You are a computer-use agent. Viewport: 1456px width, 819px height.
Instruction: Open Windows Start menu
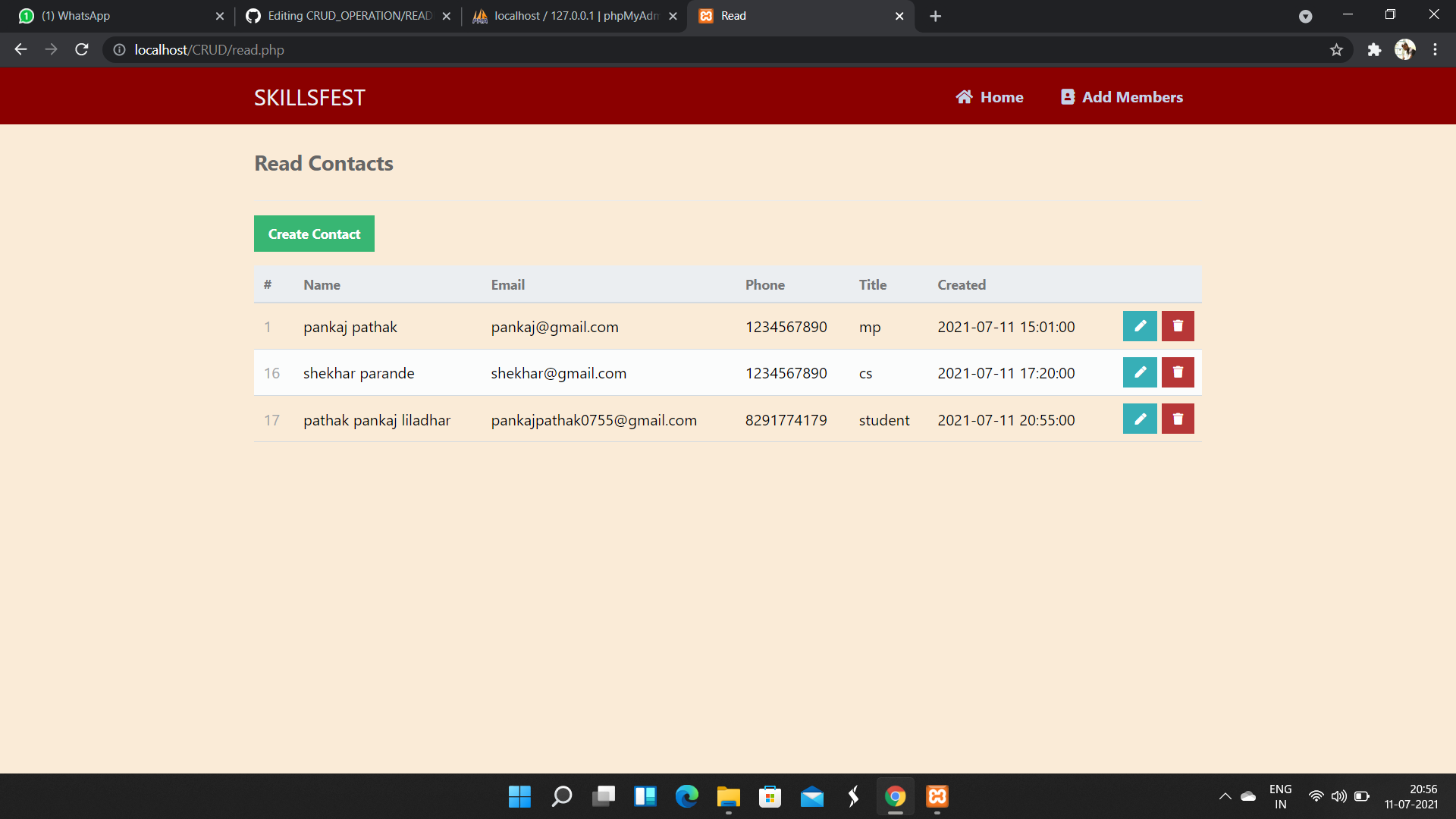coord(519,796)
